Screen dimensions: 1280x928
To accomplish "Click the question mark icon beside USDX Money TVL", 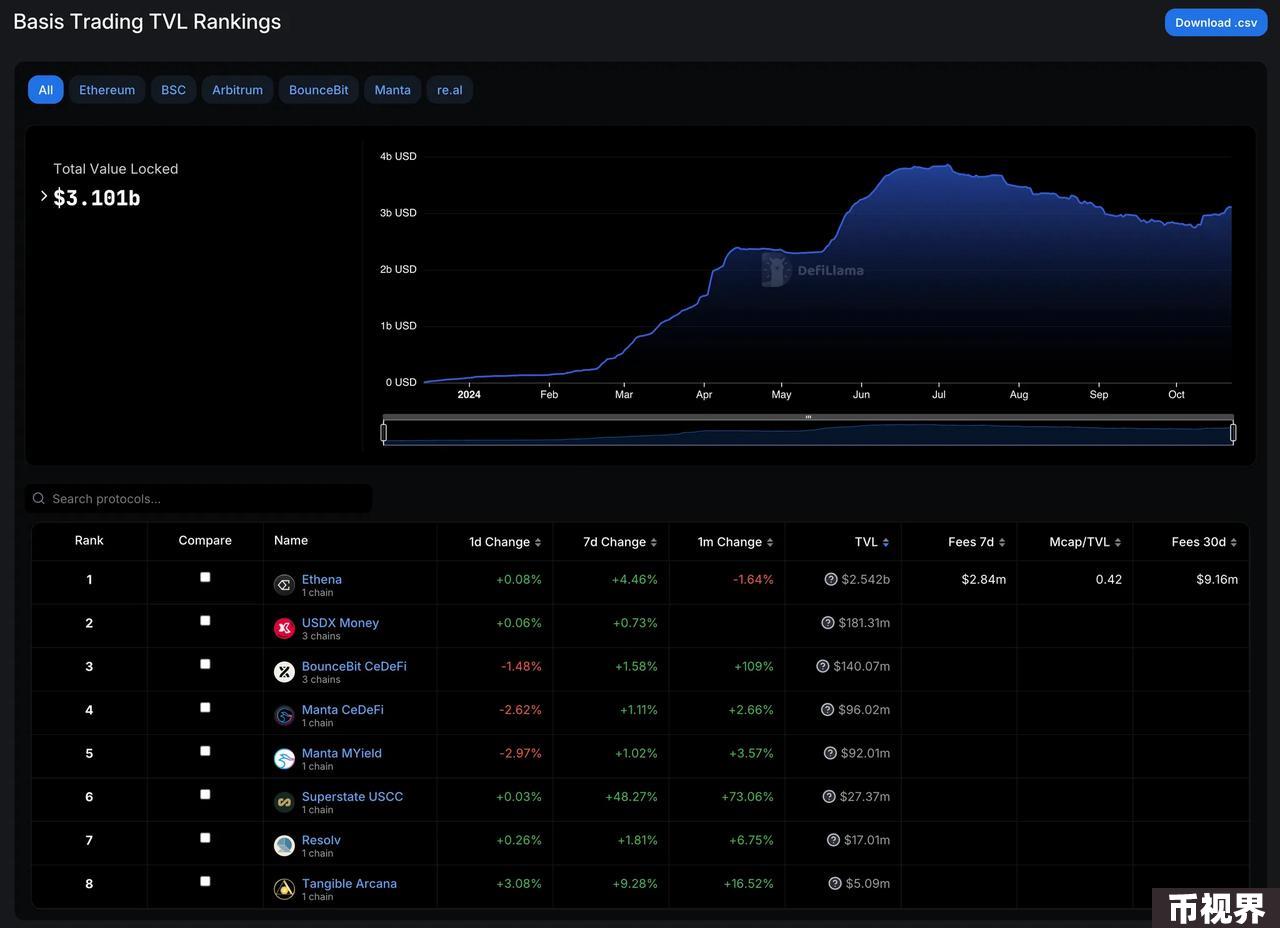I will (x=828, y=623).
